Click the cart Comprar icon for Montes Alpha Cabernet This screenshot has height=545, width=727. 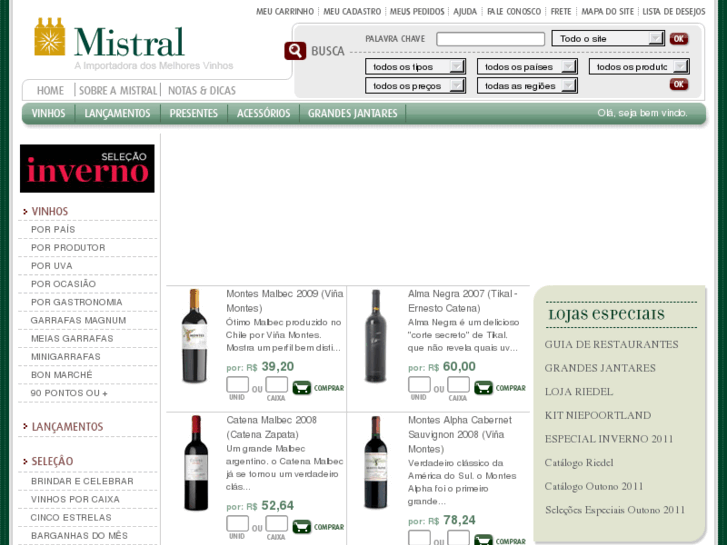484,540
